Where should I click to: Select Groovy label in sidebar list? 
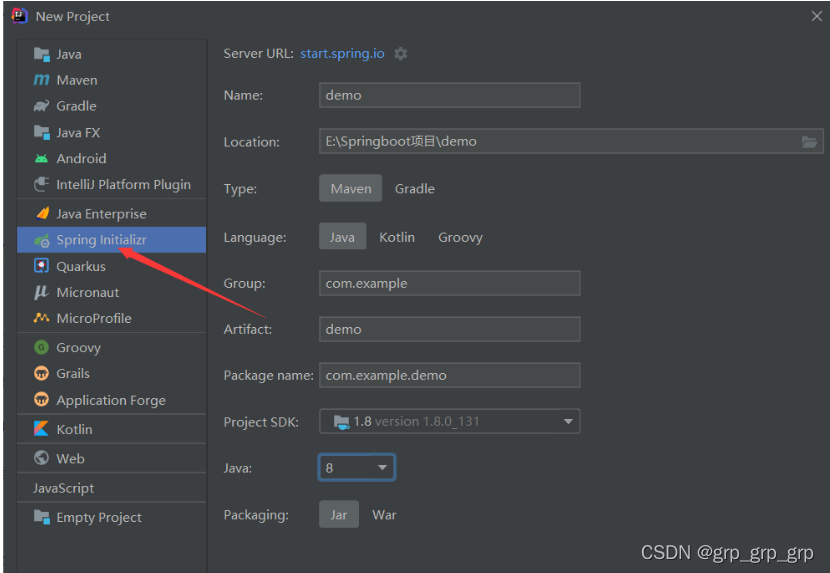79,348
